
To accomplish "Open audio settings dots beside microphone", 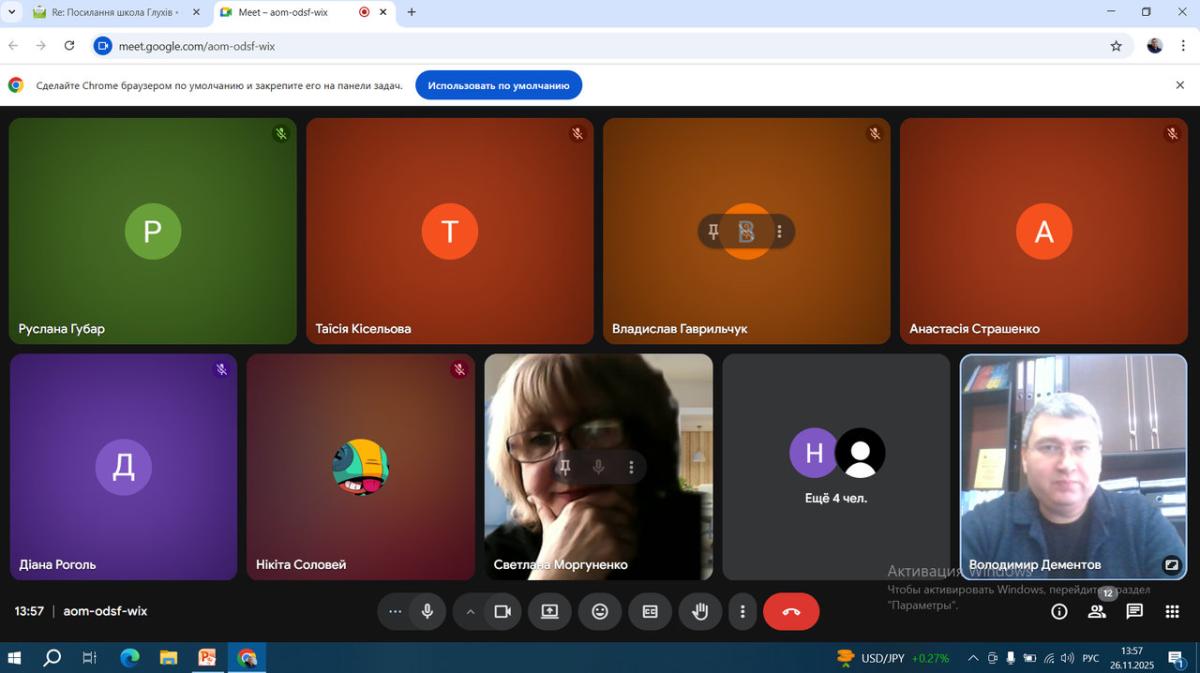I will (395, 612).
